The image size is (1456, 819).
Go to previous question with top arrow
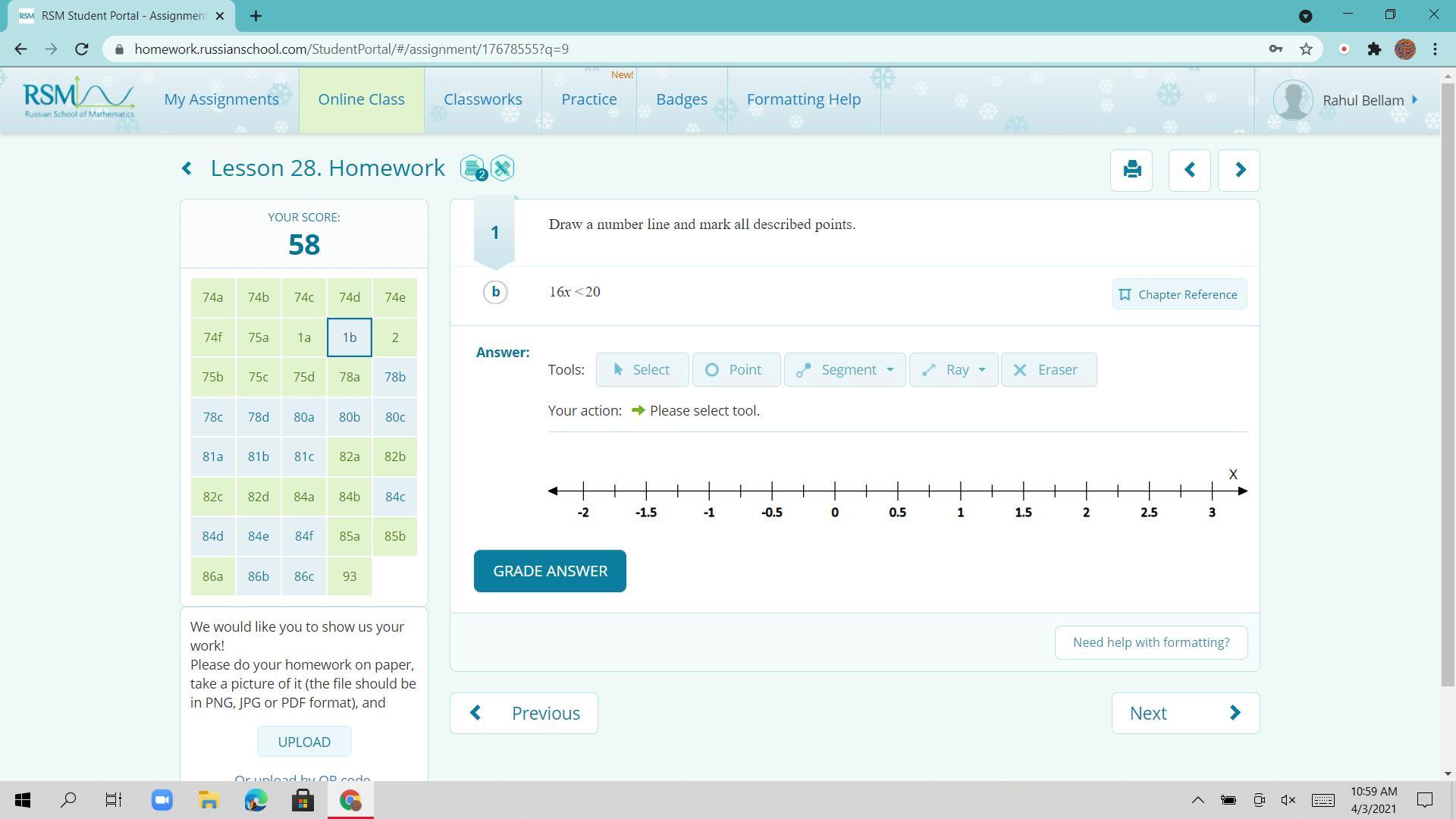1189,170
